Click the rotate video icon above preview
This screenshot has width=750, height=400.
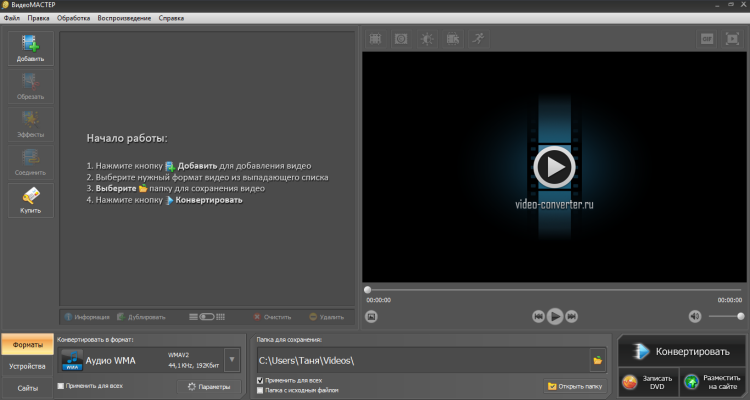[x=452, y=39]
